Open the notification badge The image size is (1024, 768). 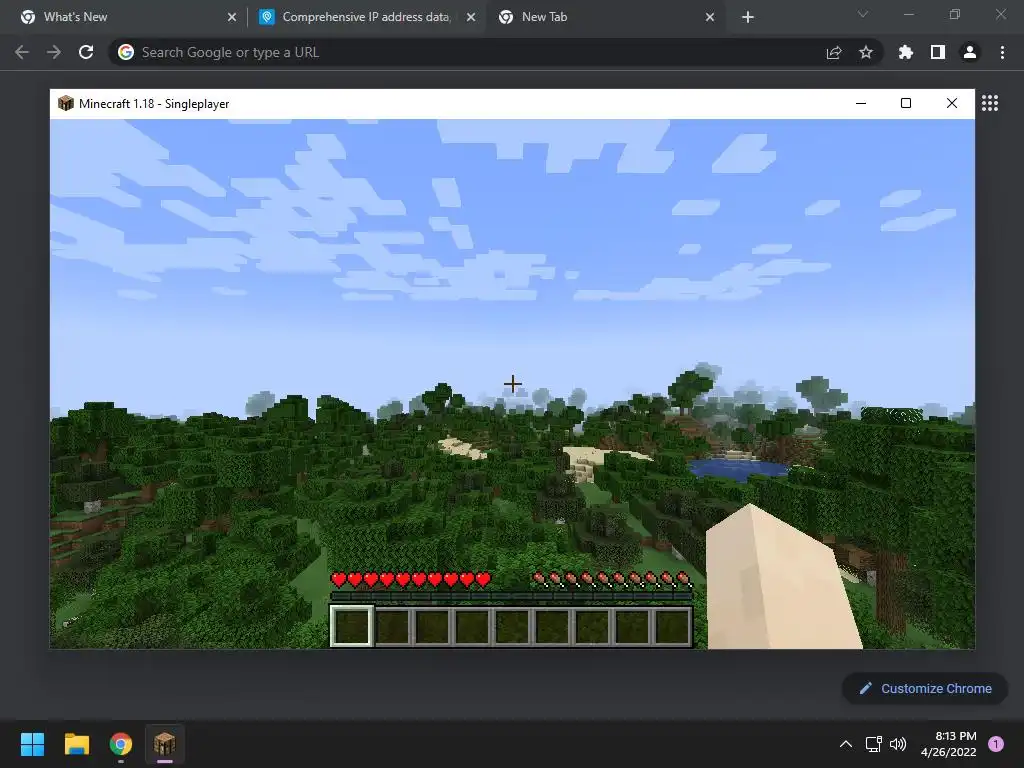(x=996, y=744)
